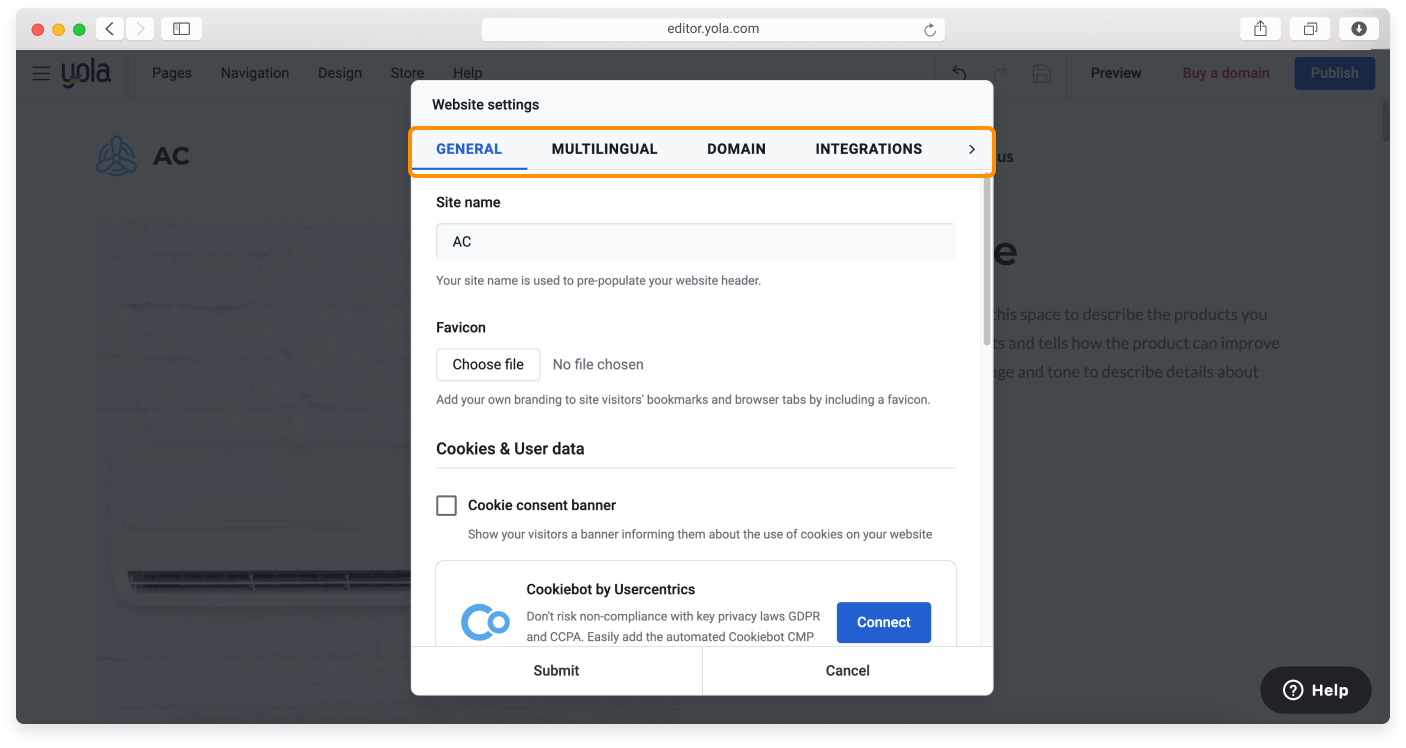Click the Yola logo

tap(86, 73)
